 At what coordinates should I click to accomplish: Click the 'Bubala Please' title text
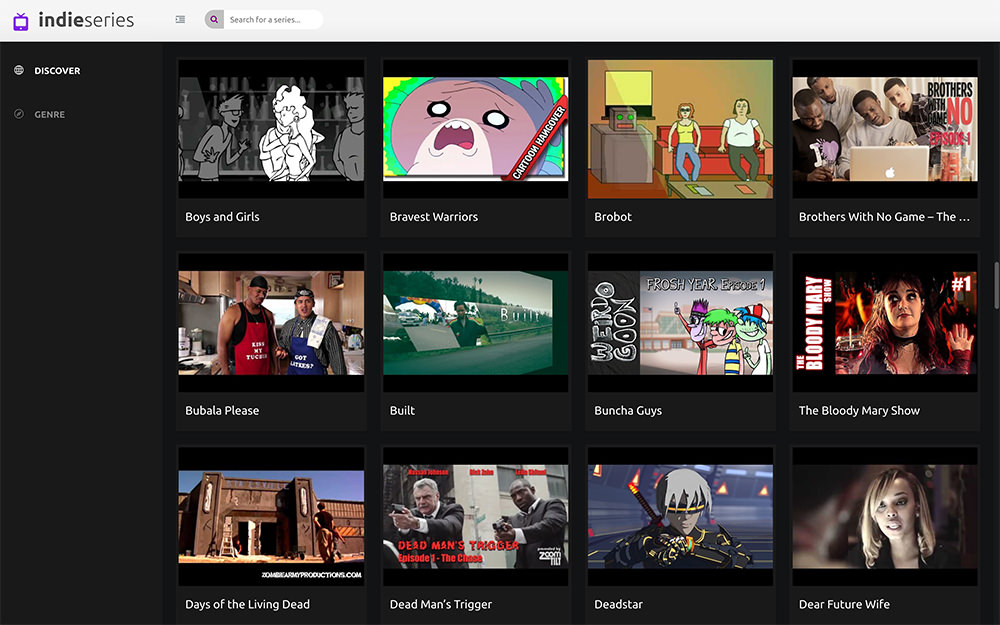222,411
